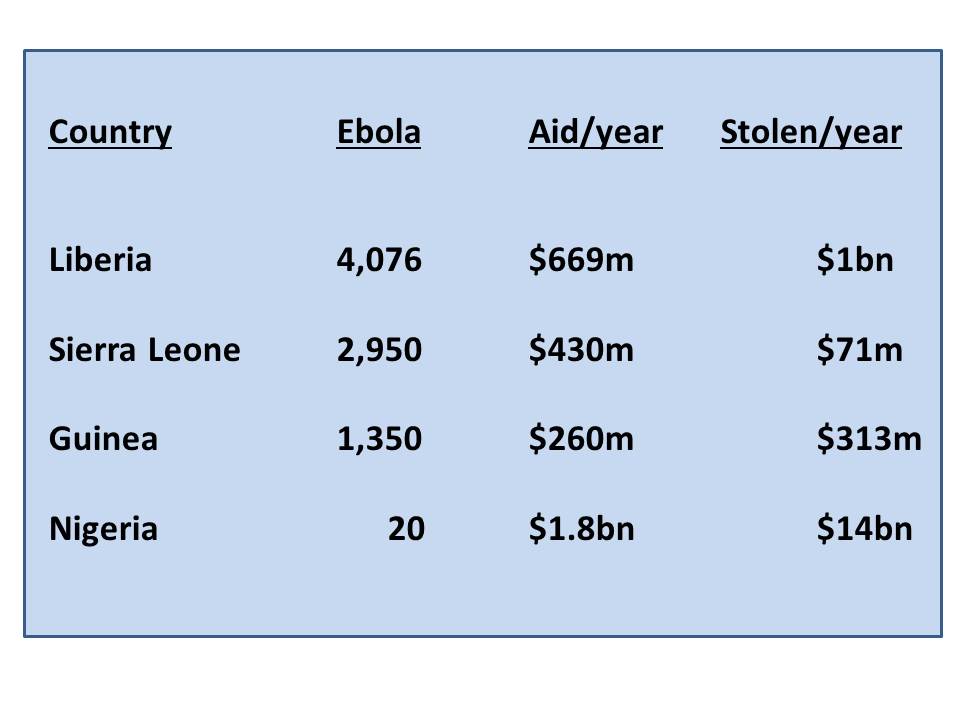Click the Ebola column header
This screenshot has height=720, width=960.
point(378,132)
